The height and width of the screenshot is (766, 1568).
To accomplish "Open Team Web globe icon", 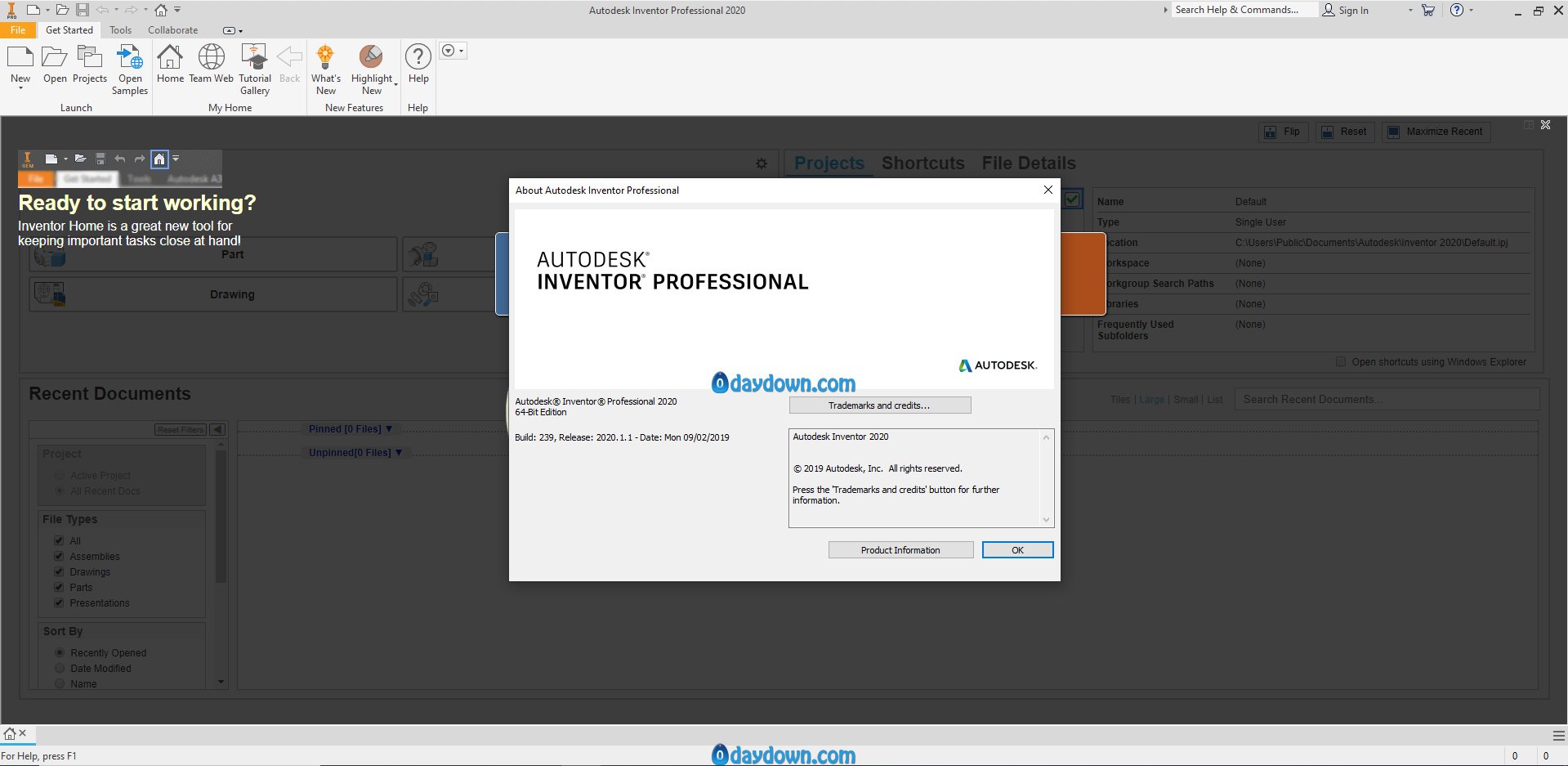I will click(212, 57).
